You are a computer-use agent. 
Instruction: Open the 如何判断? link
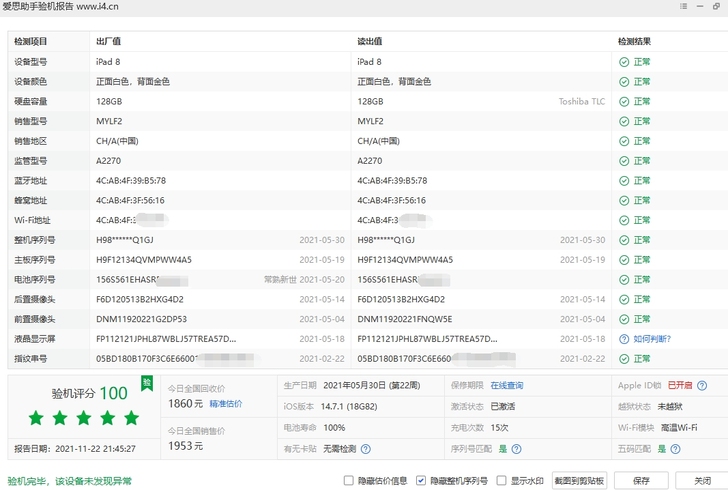(x=652, y=339)
